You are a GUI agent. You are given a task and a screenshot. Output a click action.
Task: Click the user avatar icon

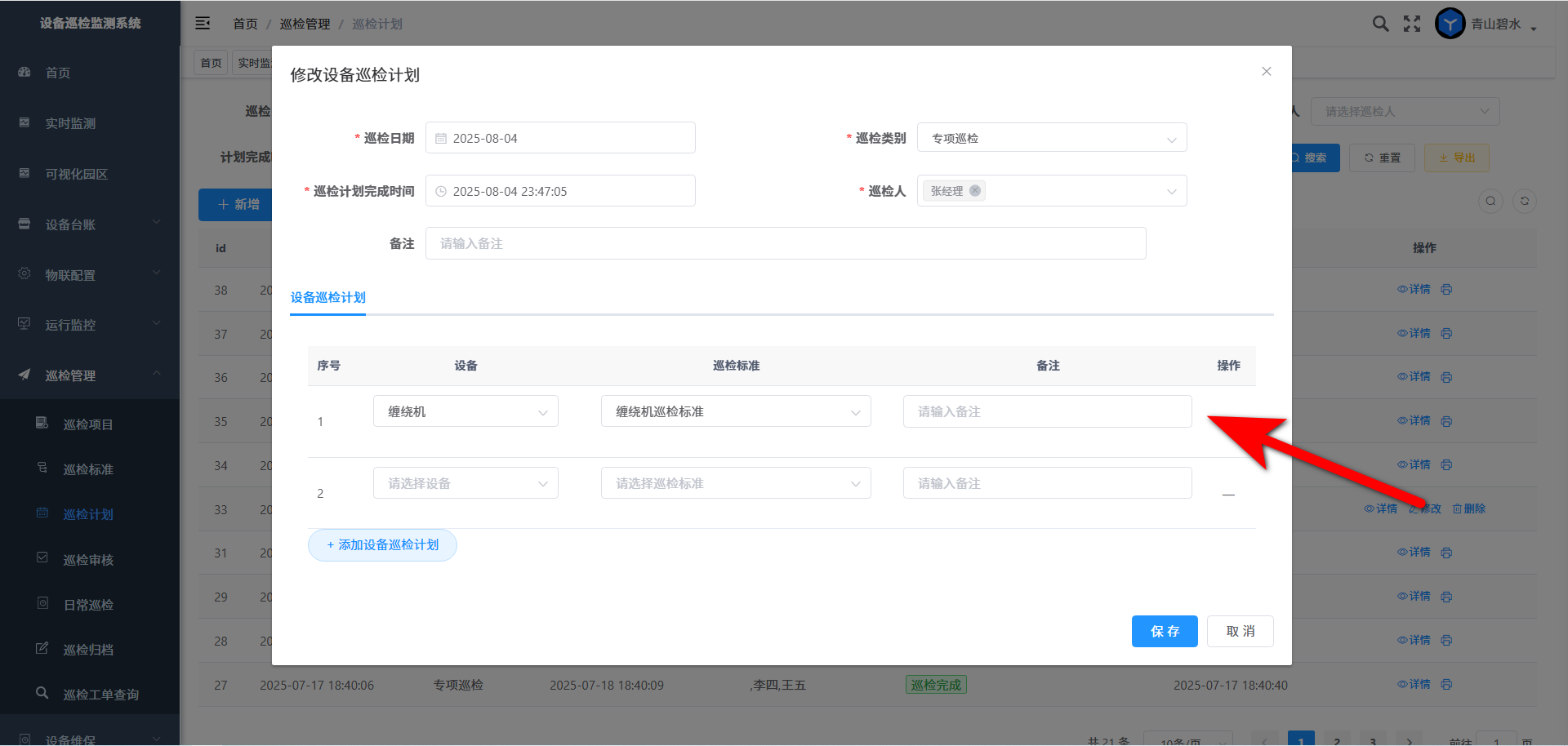pos(1450,24)
